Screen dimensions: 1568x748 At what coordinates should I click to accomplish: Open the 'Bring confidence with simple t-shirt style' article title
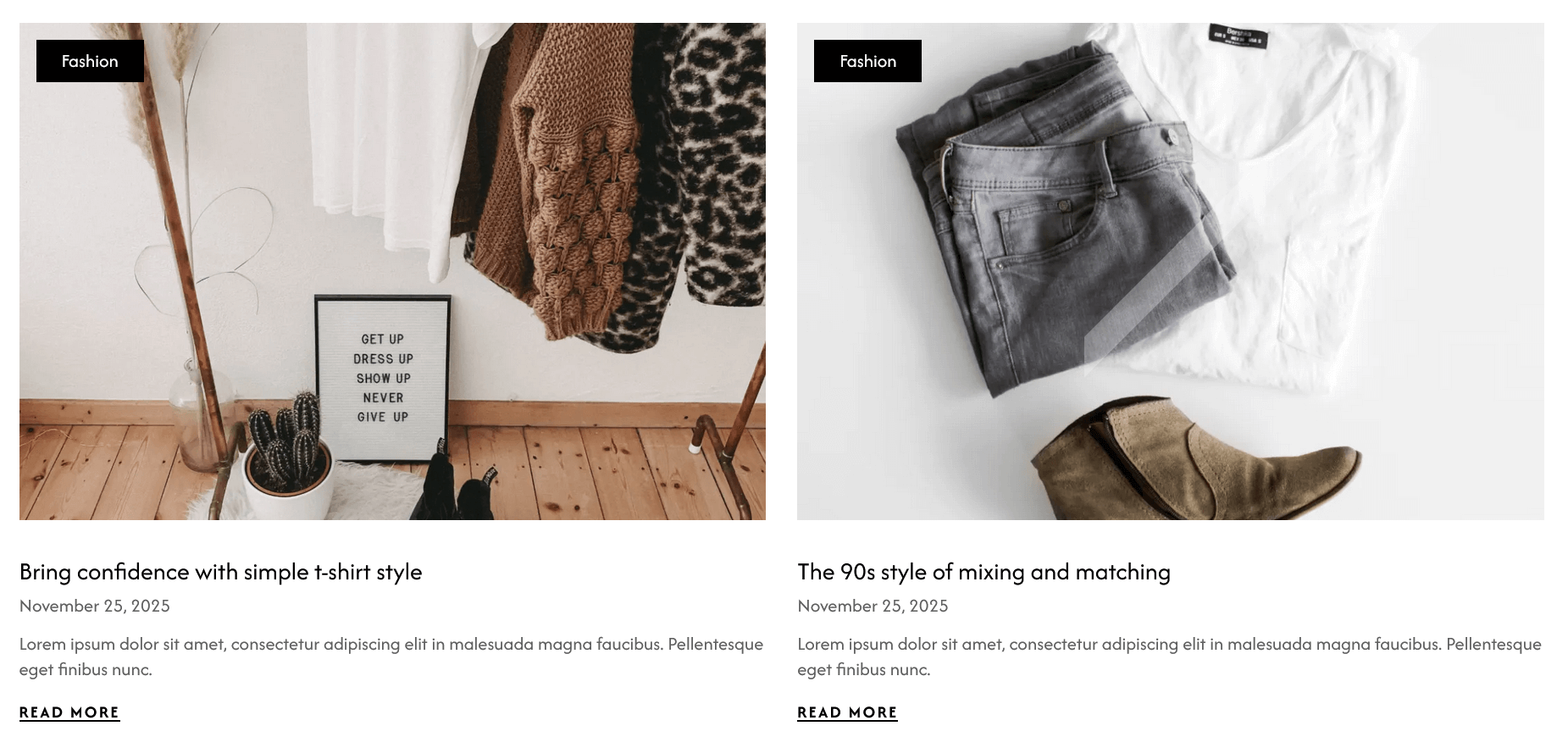coord(220,572)
